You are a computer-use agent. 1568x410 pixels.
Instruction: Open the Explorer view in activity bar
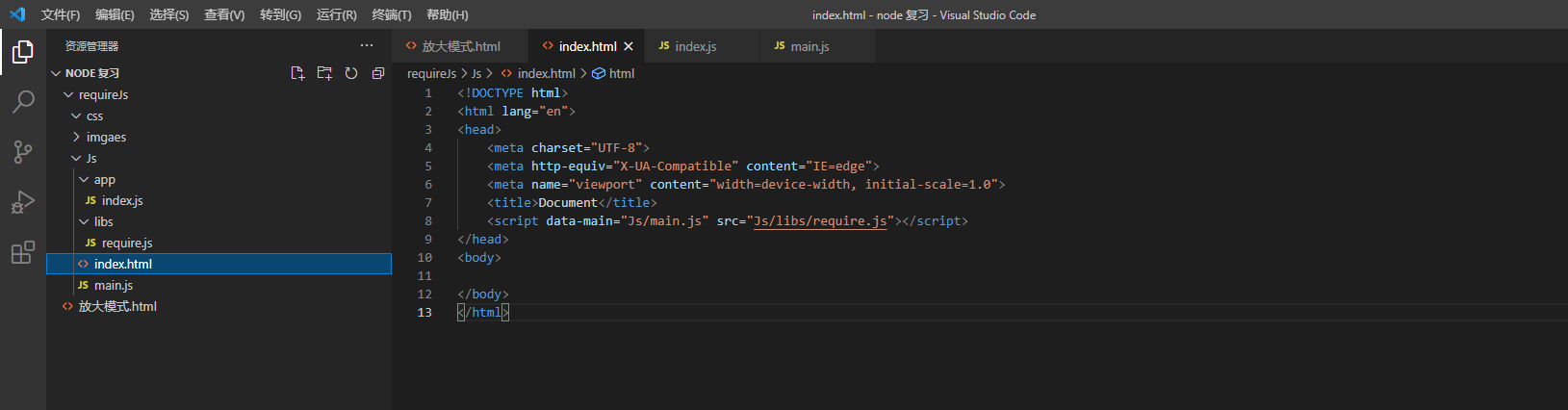point(23,52)
